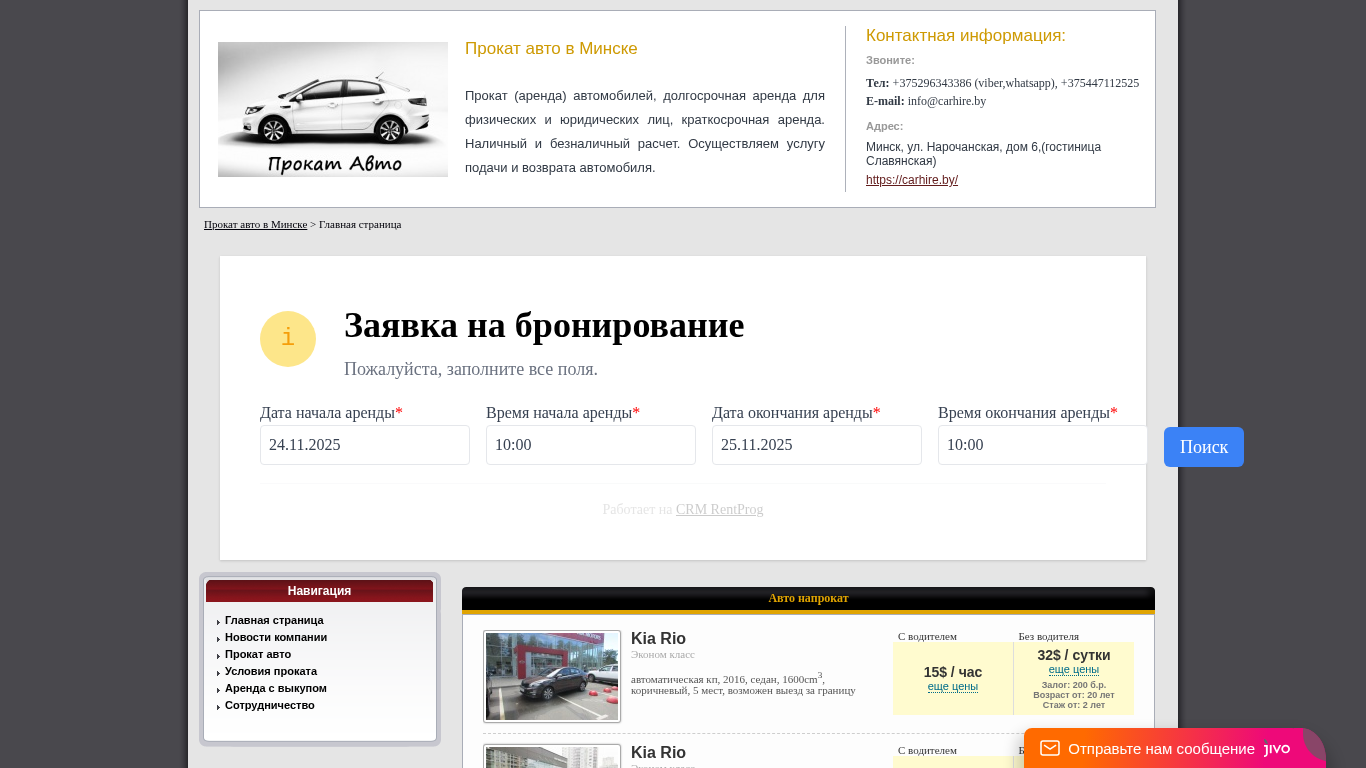The image size is (1366, 768).
Task: Open Условия проката in navigation
Action: [x=271, y=671]
